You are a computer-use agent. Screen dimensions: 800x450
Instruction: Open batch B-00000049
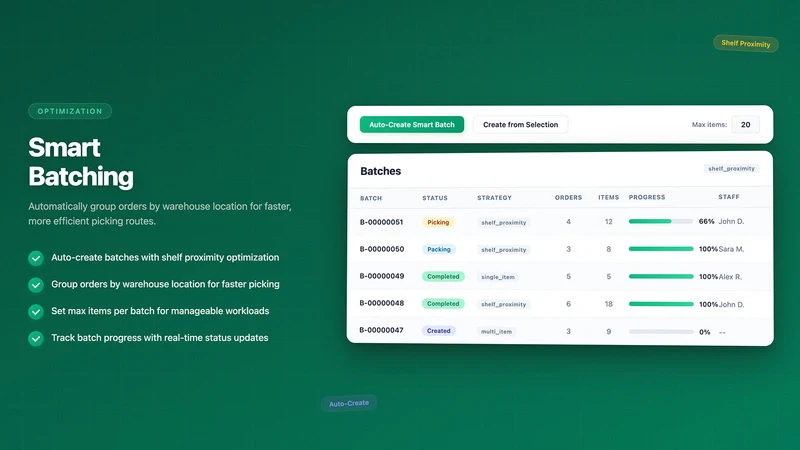(x=382, y=276)
